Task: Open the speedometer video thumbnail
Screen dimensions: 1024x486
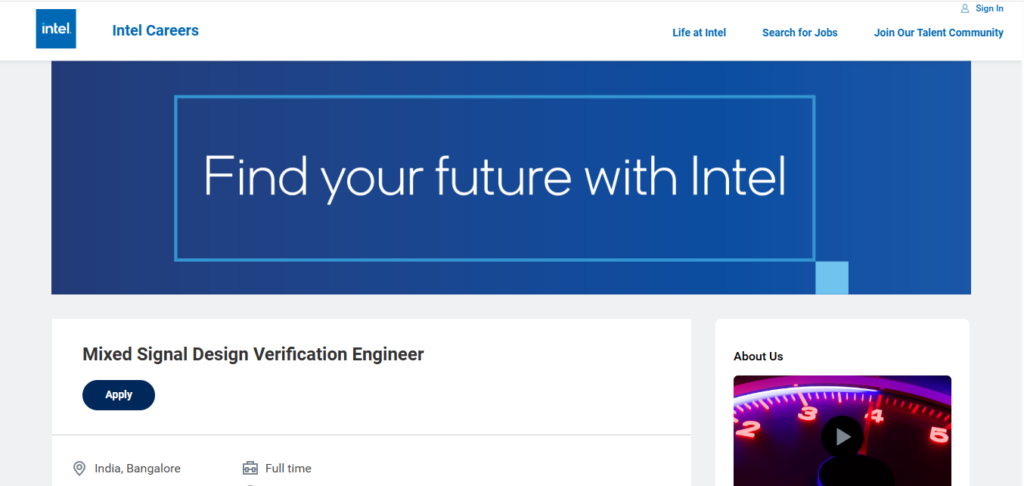Action: 842,431
